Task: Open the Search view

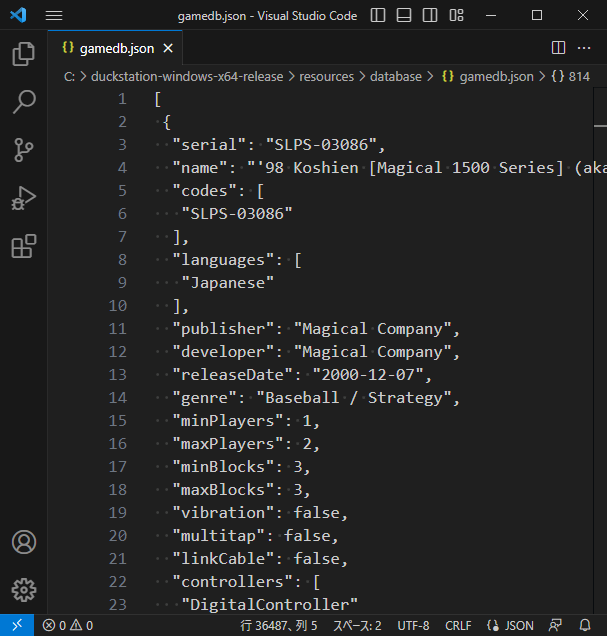Action: (24, 102)
